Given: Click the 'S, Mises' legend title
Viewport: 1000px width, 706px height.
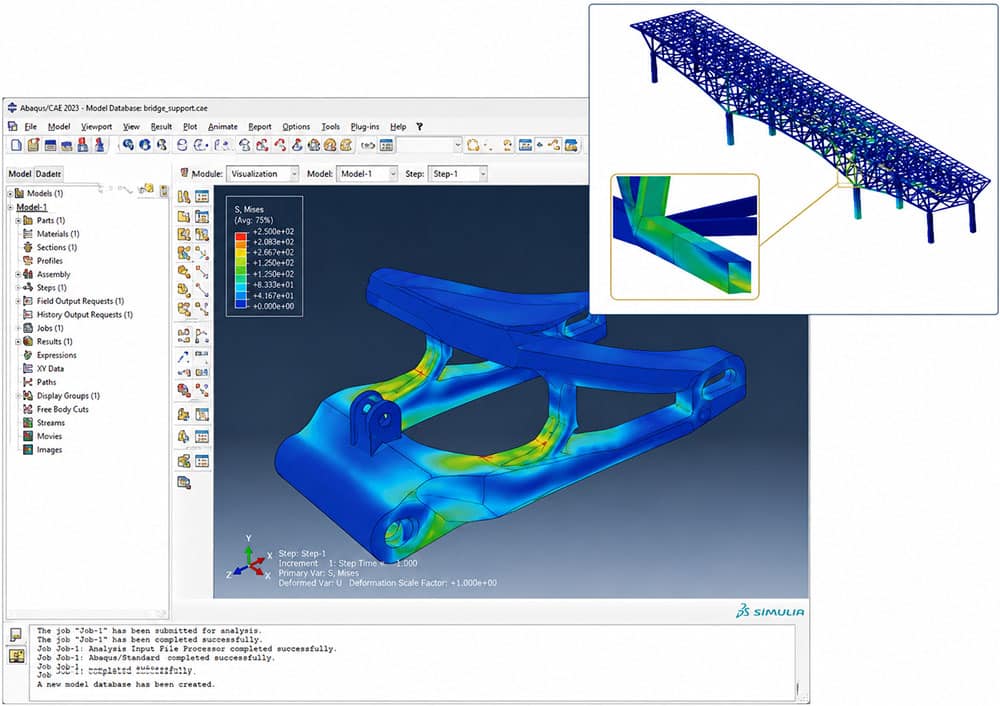Looking at the screenshot, I should [x=249, y=209].
